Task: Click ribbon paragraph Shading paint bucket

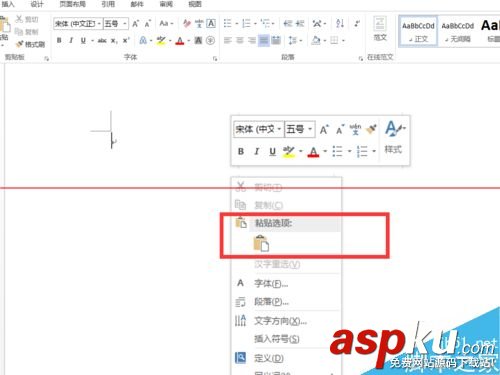Action: point(316,41)
